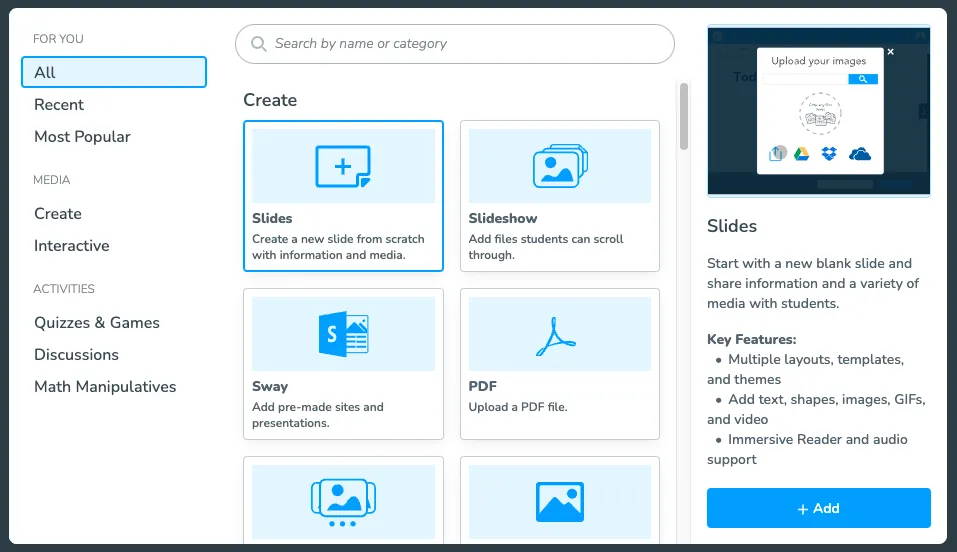
Task: Click the vertical scrollbar of activity list
Action: click(x=684, y=116)
